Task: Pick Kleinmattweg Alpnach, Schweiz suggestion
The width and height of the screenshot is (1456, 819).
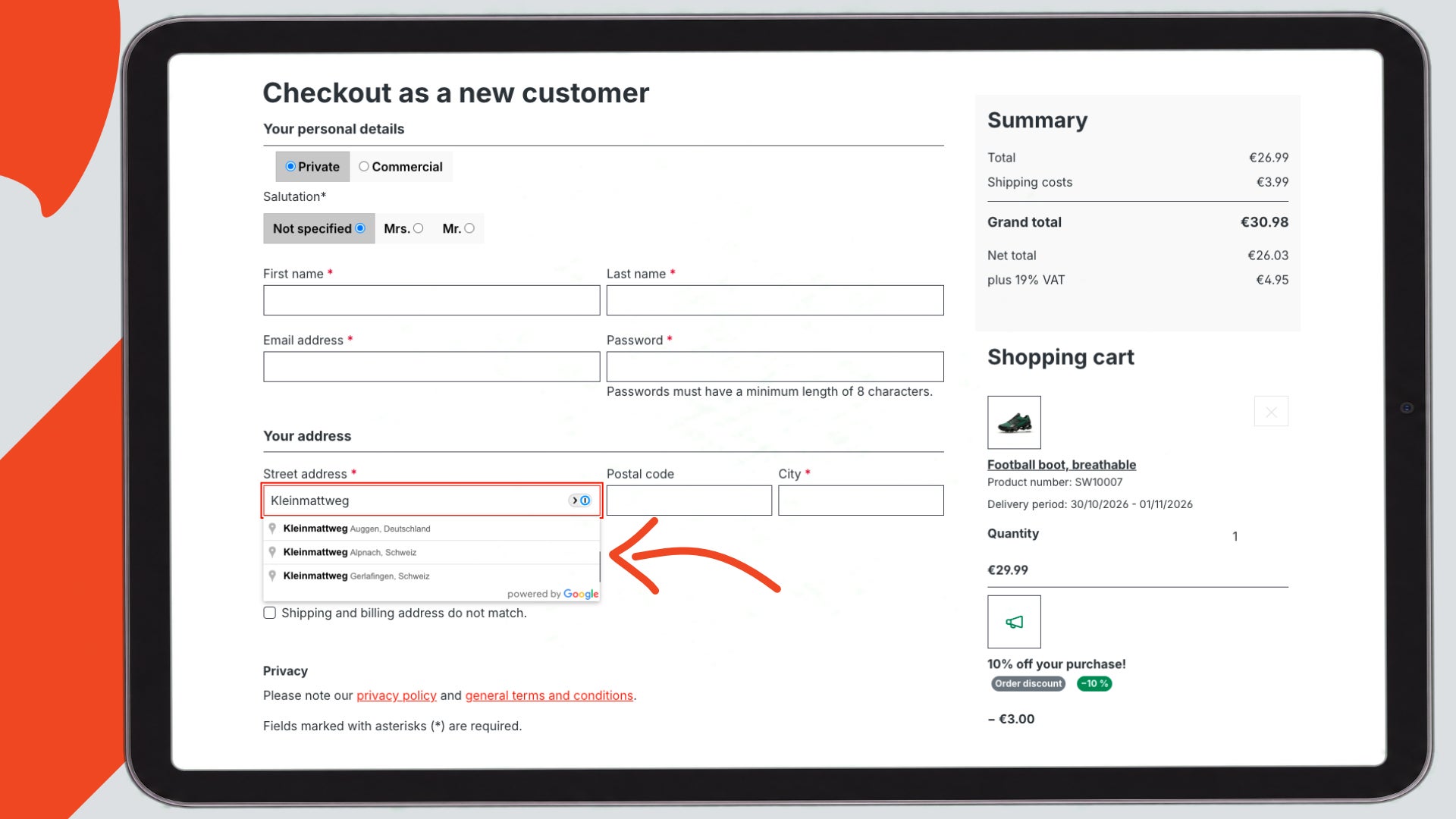Action: click(x=431, y=552)
